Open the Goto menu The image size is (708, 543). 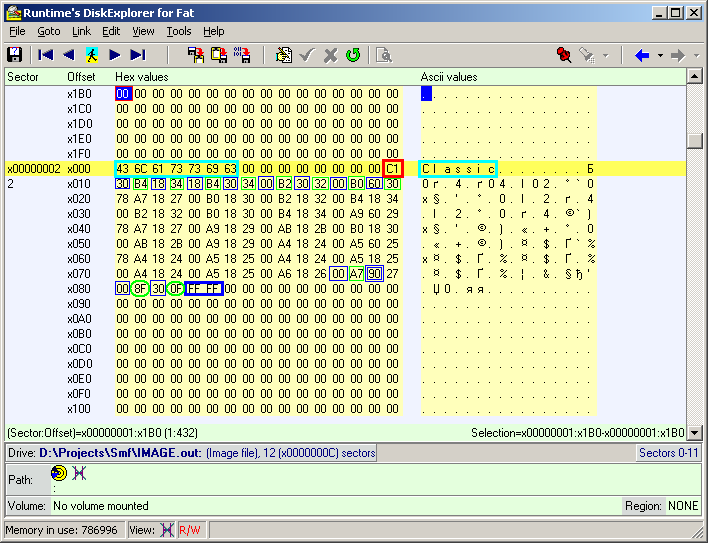[49, 31]
